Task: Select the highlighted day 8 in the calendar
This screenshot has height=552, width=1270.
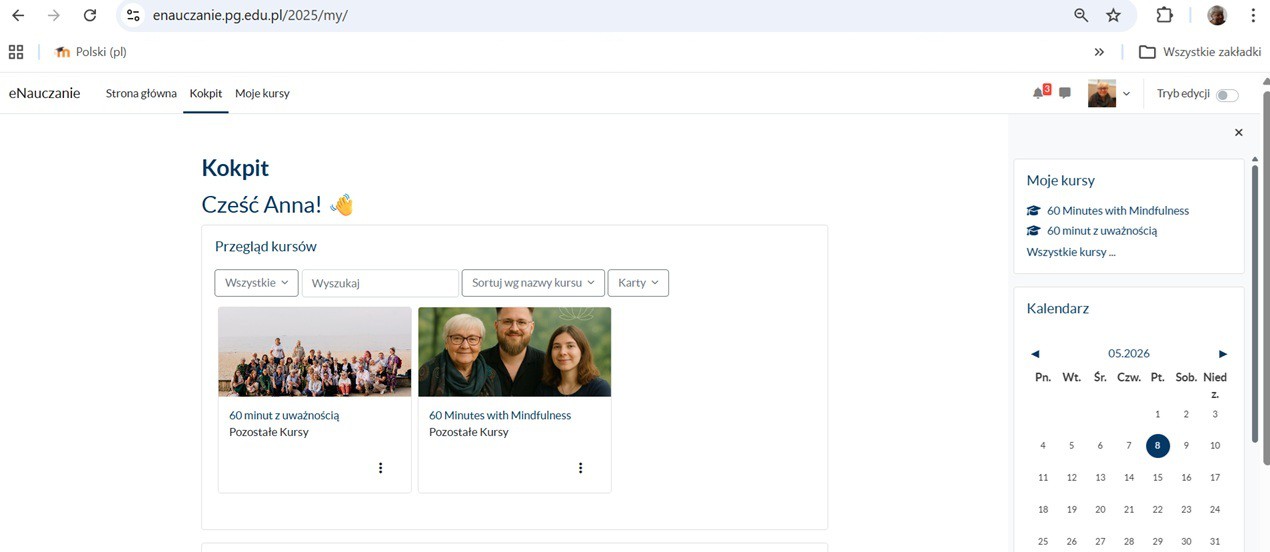Action: tap(1158, 446)
